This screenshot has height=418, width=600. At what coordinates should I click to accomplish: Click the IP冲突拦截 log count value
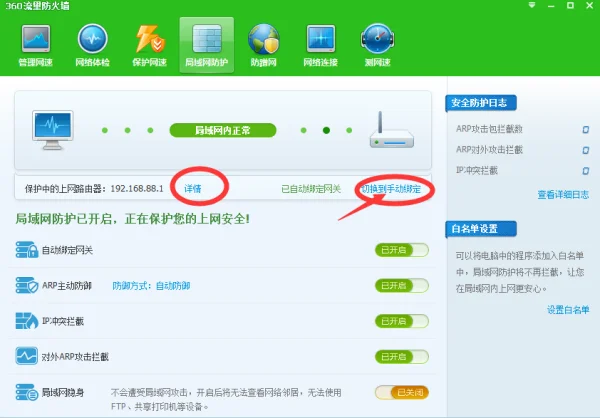[x=585, y=171]
